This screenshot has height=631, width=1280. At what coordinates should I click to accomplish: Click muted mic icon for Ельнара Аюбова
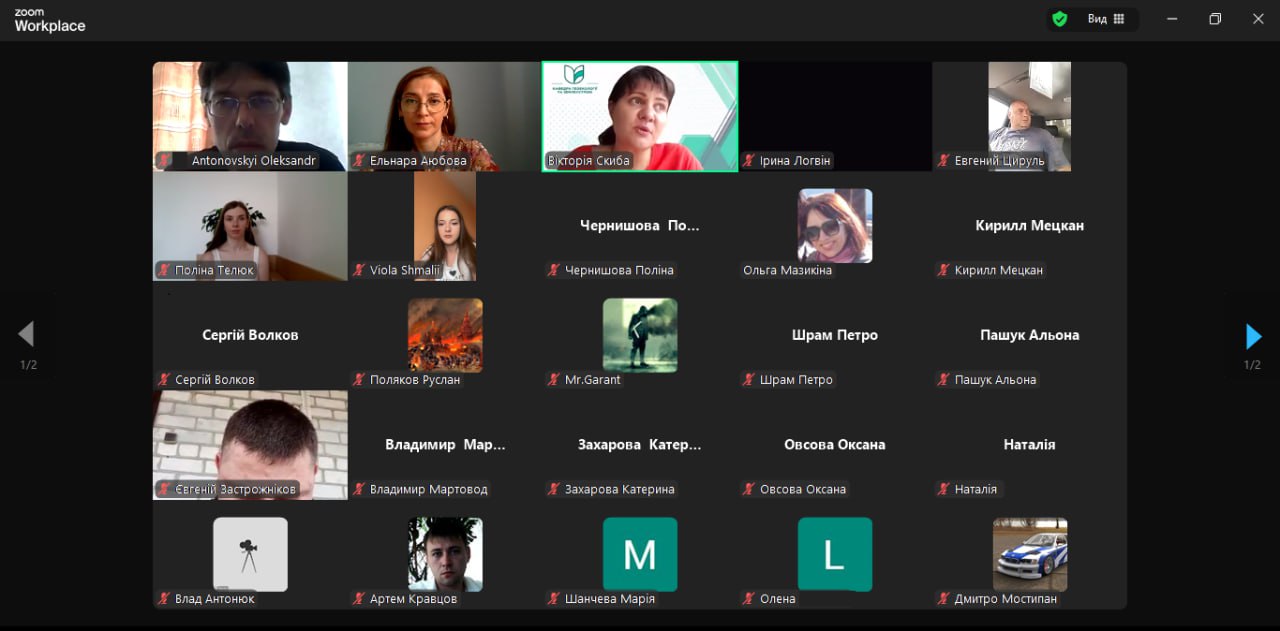(x=359, y=160)
